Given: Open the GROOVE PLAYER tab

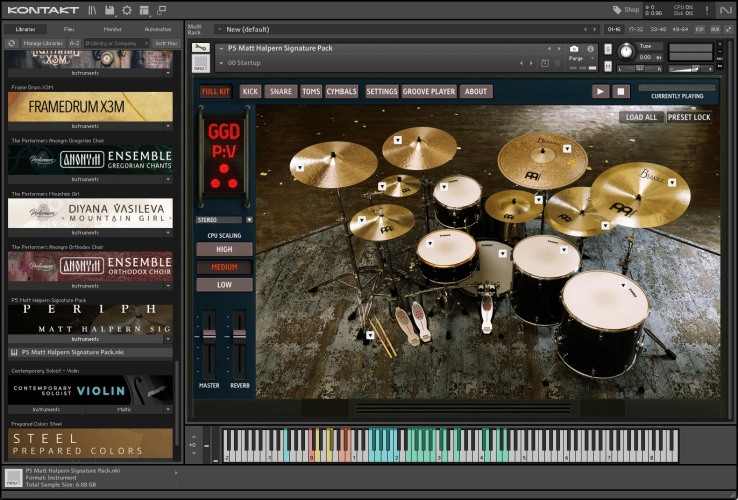Looking at the screenshot, I should coord(429,91).
